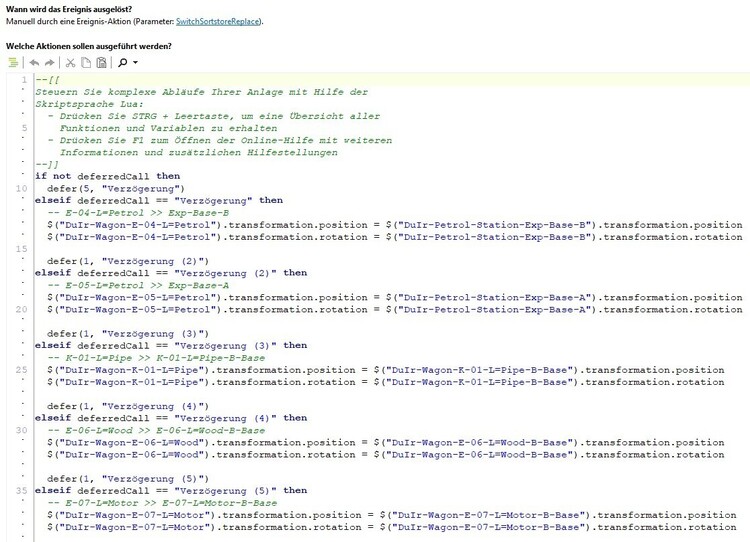Undo the last edit via toolbar arrow

pyautogui.click(x=34, y=63)
